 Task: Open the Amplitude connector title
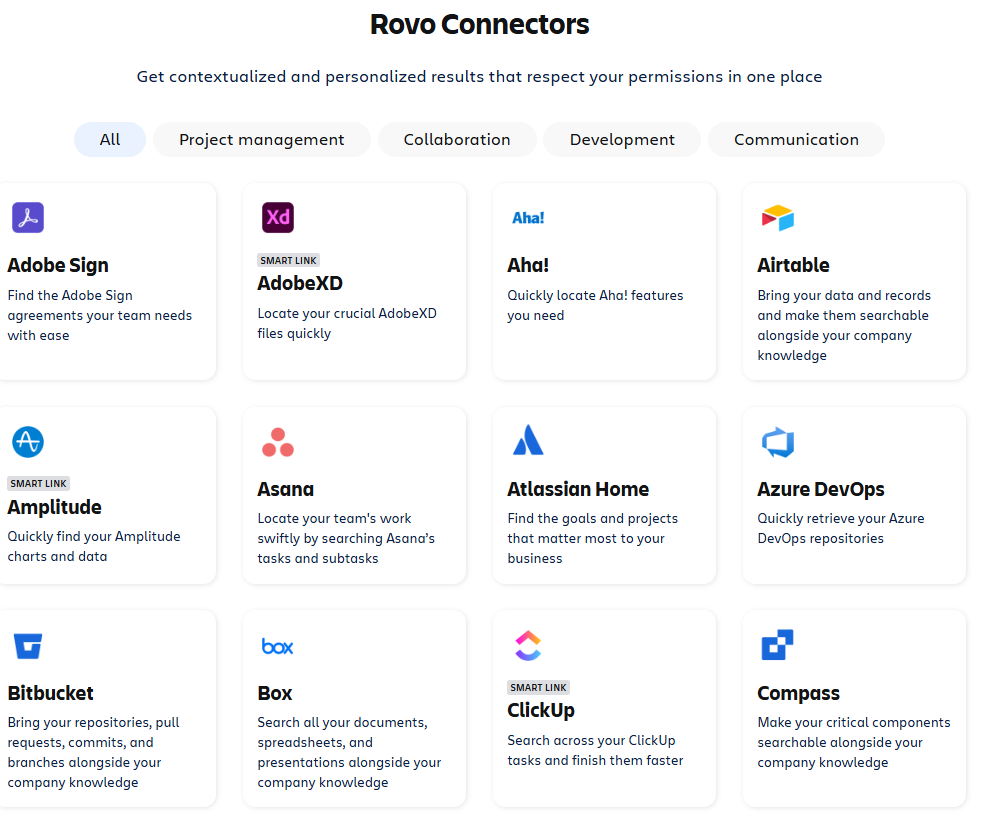pyautogui.click(x=54, y=507)
